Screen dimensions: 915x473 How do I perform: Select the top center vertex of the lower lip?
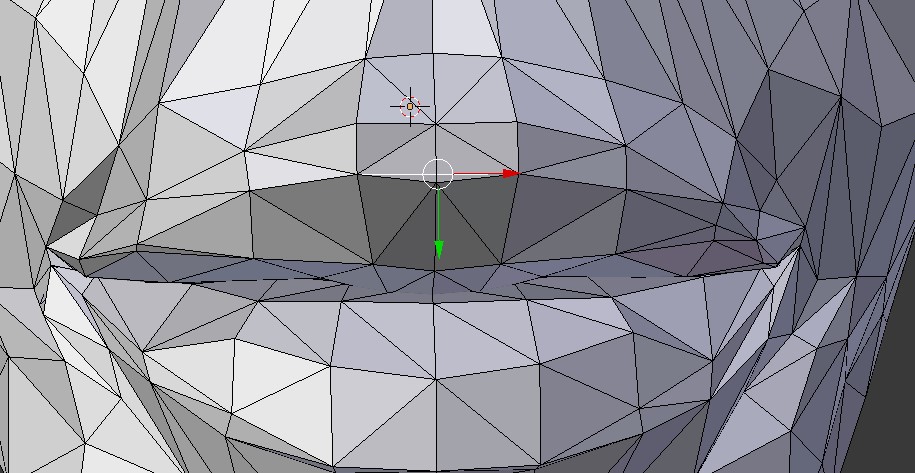pyautogui.click(x=434, y=303)
